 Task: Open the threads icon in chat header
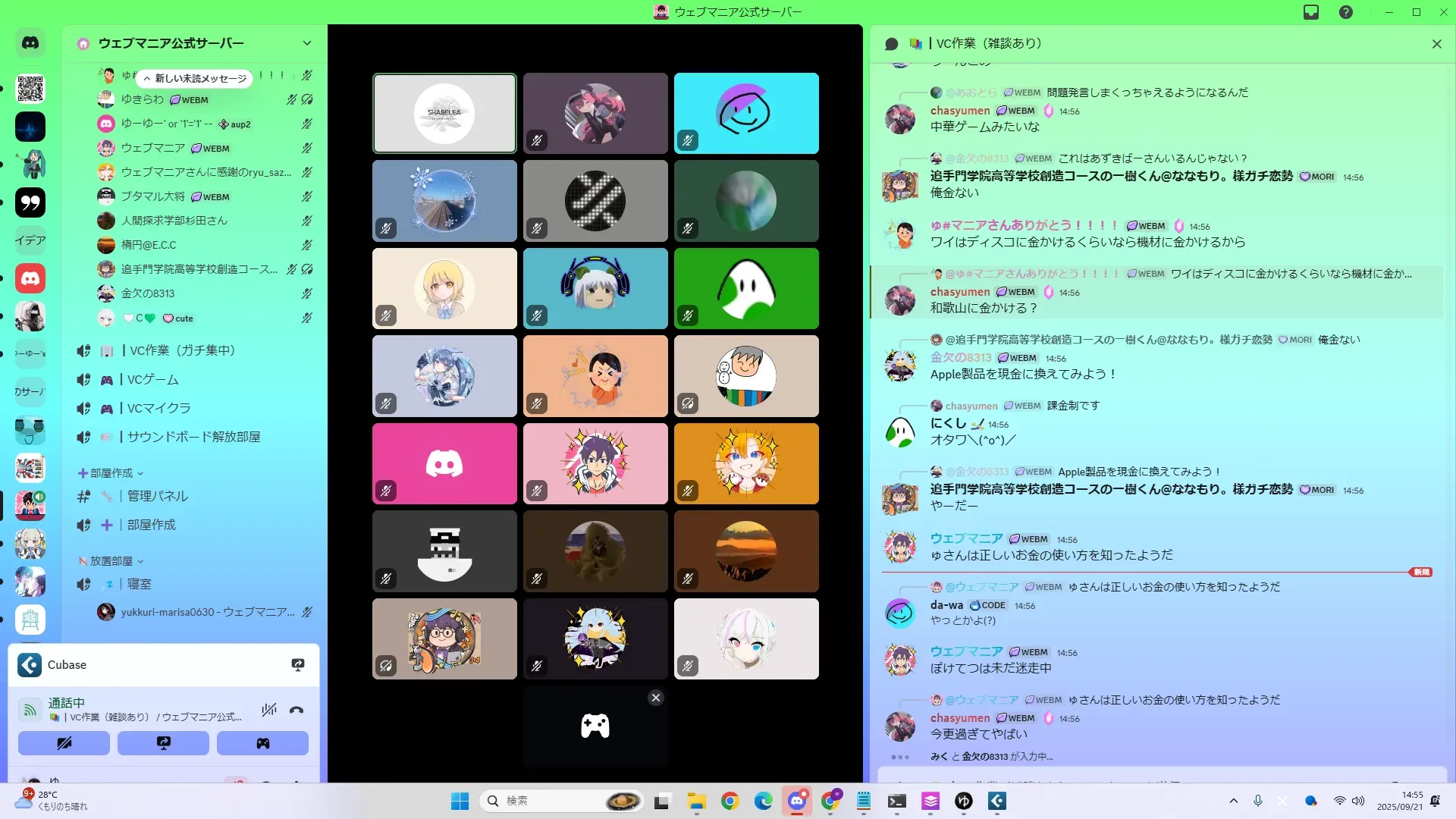892,44
